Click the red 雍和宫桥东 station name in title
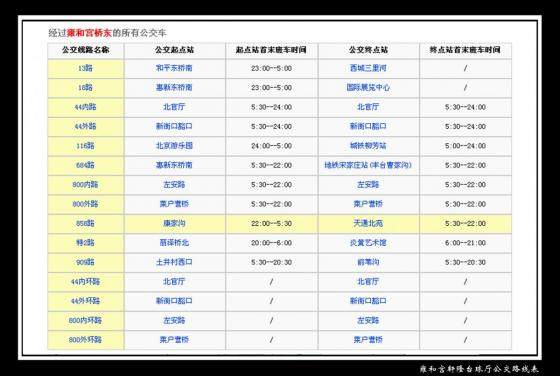This screenshot has height=376, width=560. 89,33
